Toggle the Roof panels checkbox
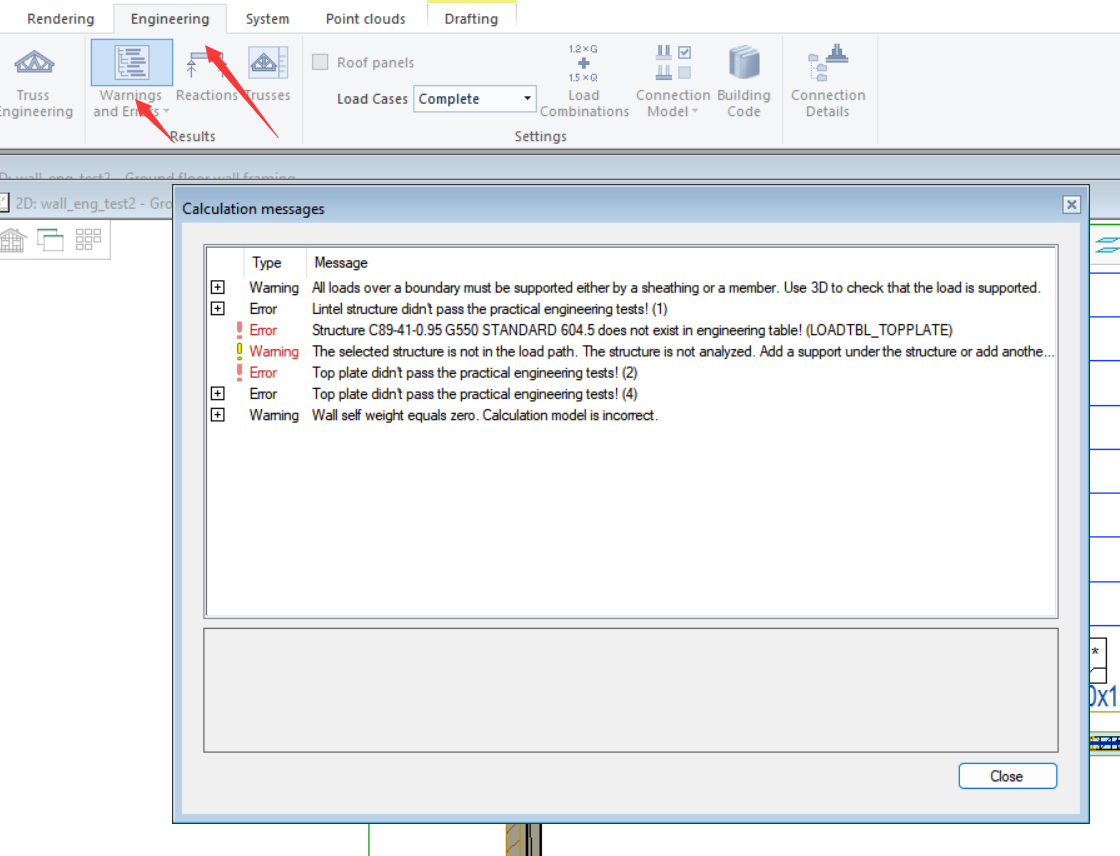Viewport: 1120px width, 856px height. click(320, 62)
